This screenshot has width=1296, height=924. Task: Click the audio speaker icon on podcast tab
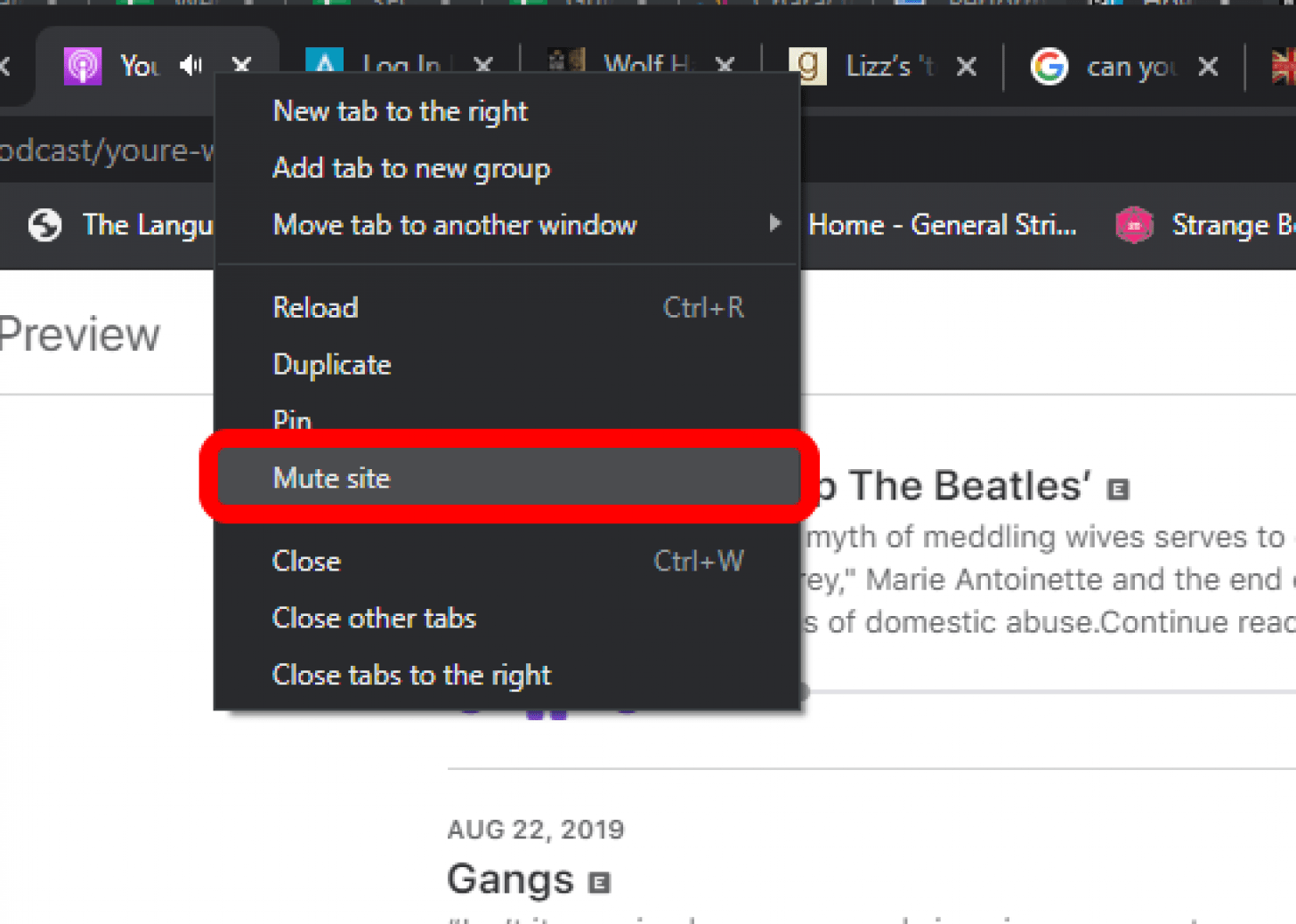coord(191,65)
